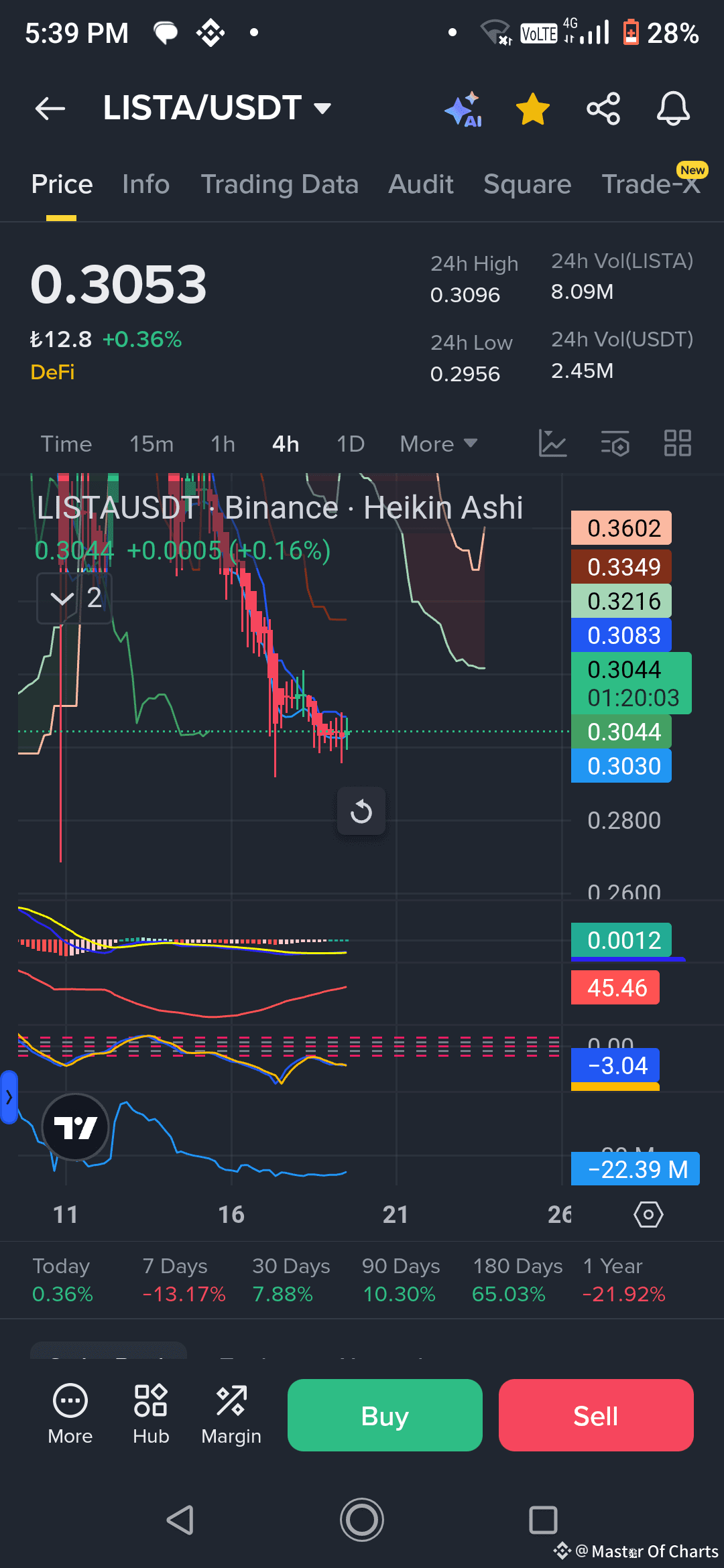Open chart indicators icon
Viewport: 724px width, 1568px height.
pyautogui.click(x=553, y=444)
